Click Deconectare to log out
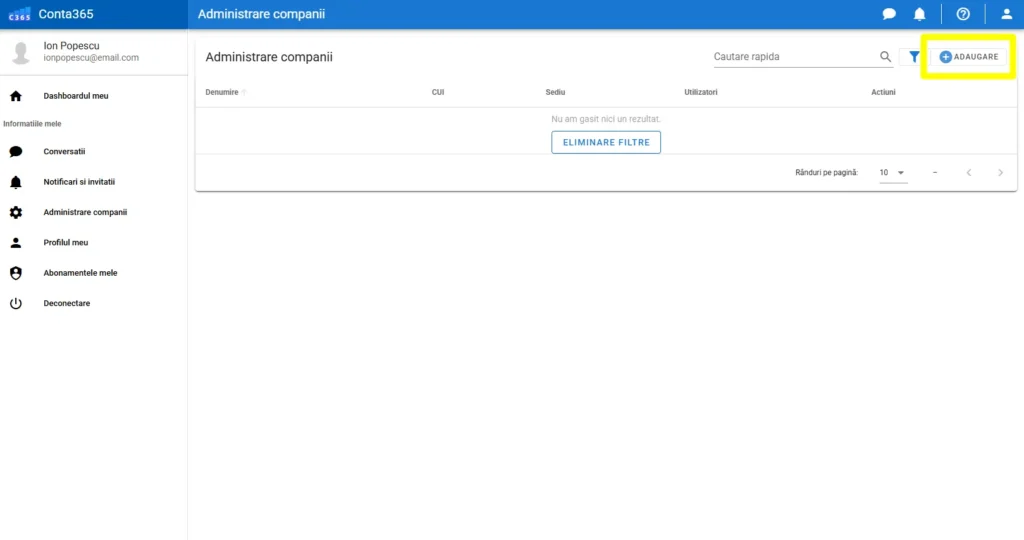Viewport: 1024px width, 540px height. click(x=66, y=303)
